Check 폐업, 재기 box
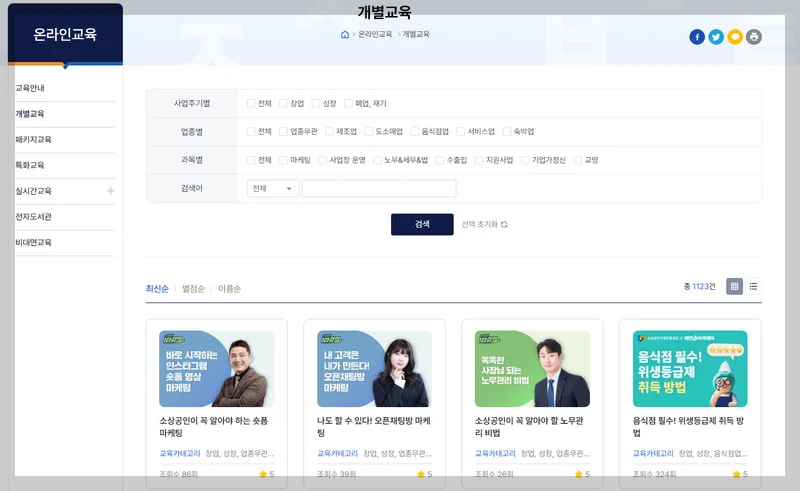This screenshot has width=800, height=491. (348, 104)
